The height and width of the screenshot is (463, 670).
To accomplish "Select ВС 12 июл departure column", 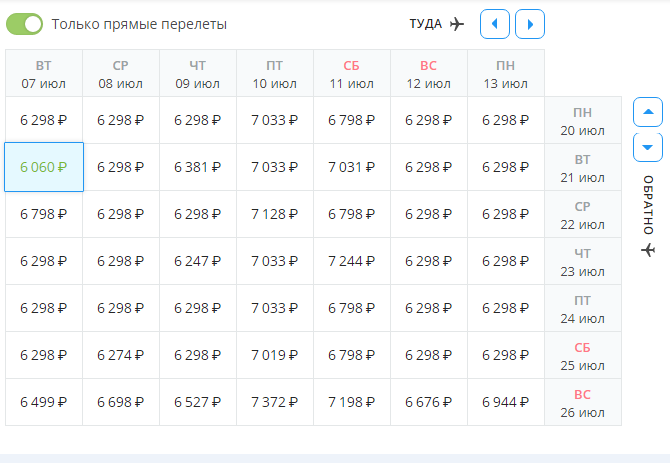I will [x=429, y=74].
